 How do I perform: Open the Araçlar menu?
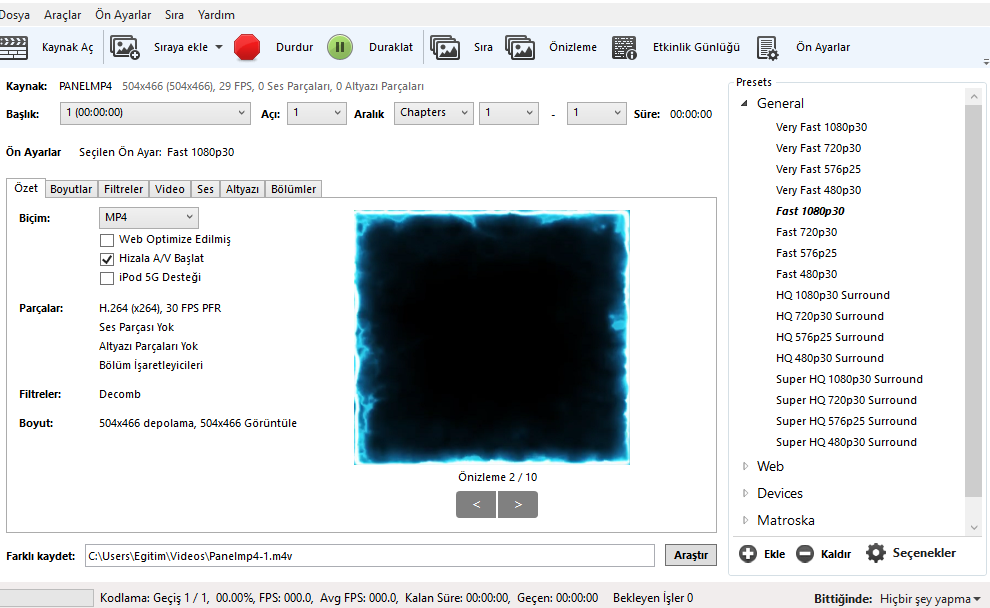[63, 15]
